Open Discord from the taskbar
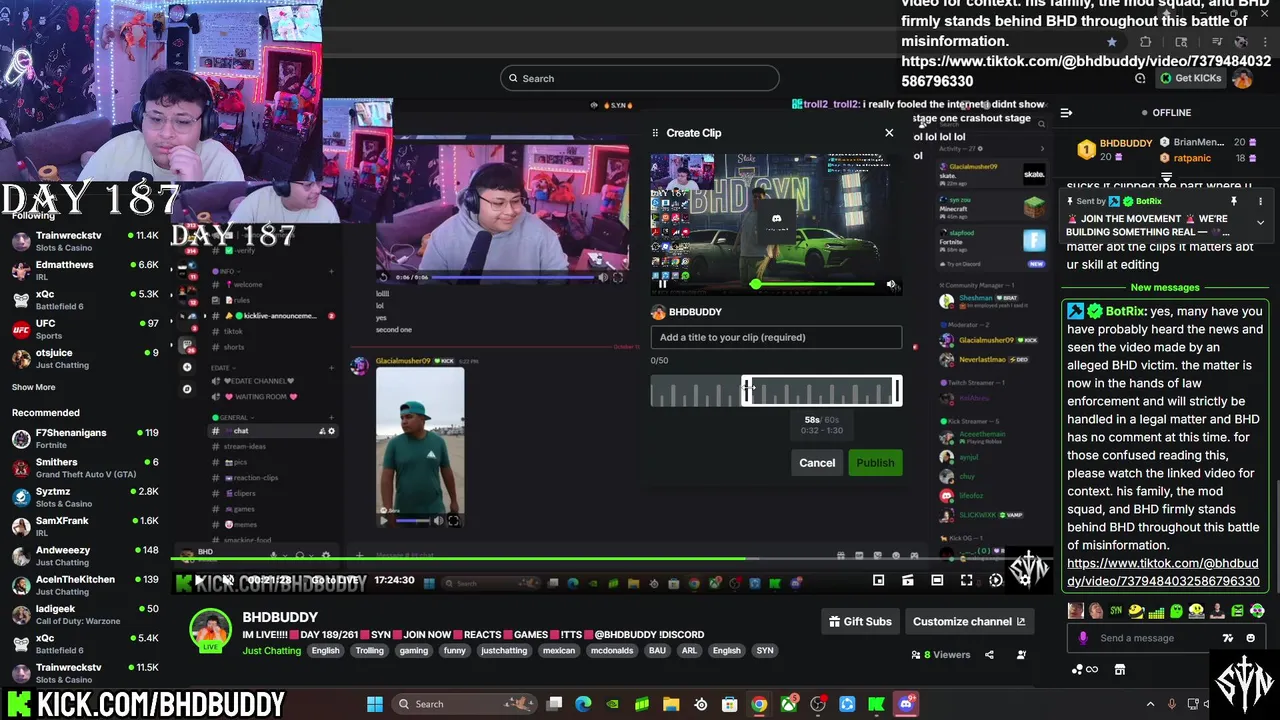The height and width of the screenshot is (720, 1280). (x=906, y=704)
